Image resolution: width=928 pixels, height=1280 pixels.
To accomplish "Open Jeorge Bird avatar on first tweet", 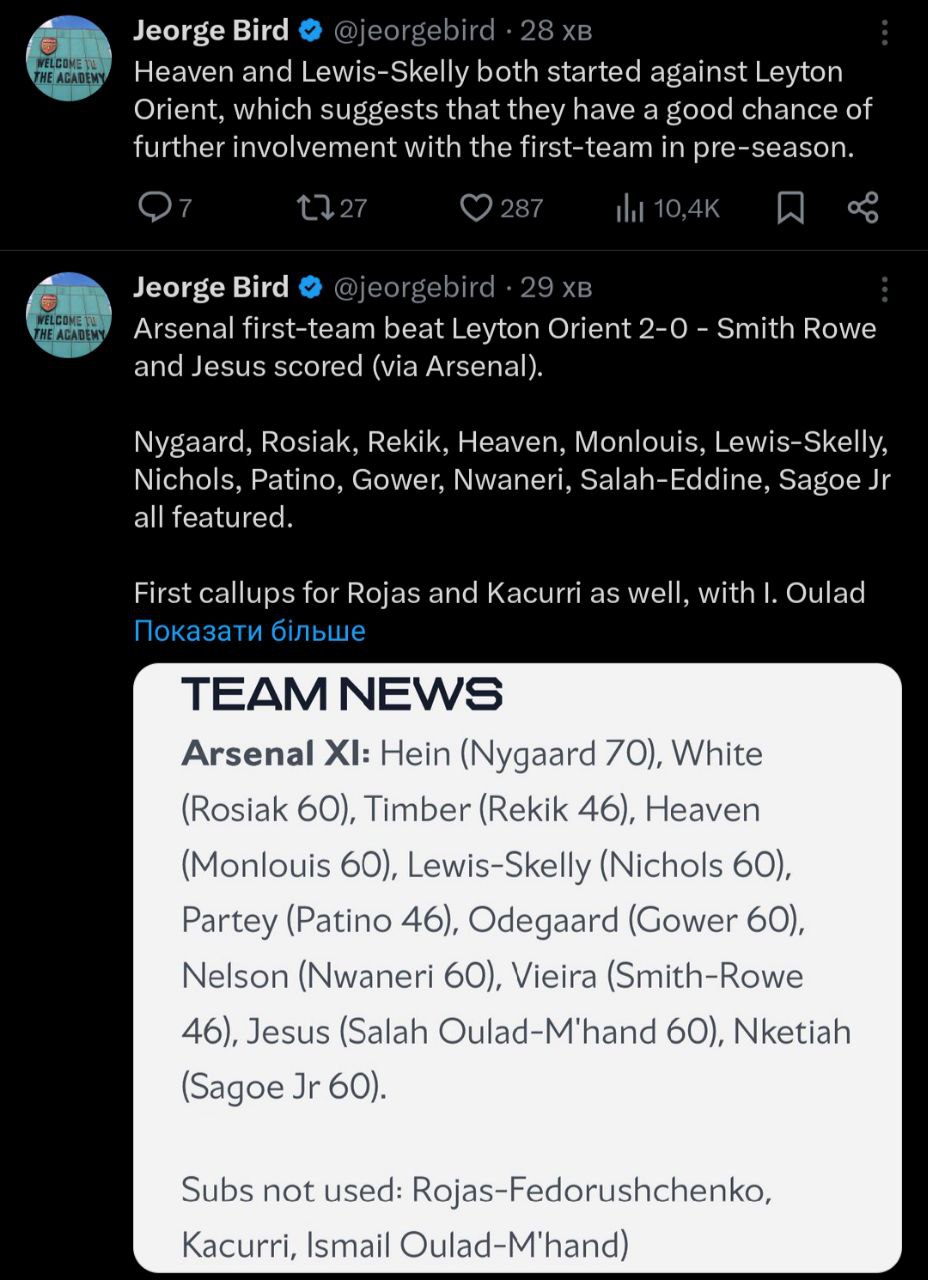I will coord(68,58).
